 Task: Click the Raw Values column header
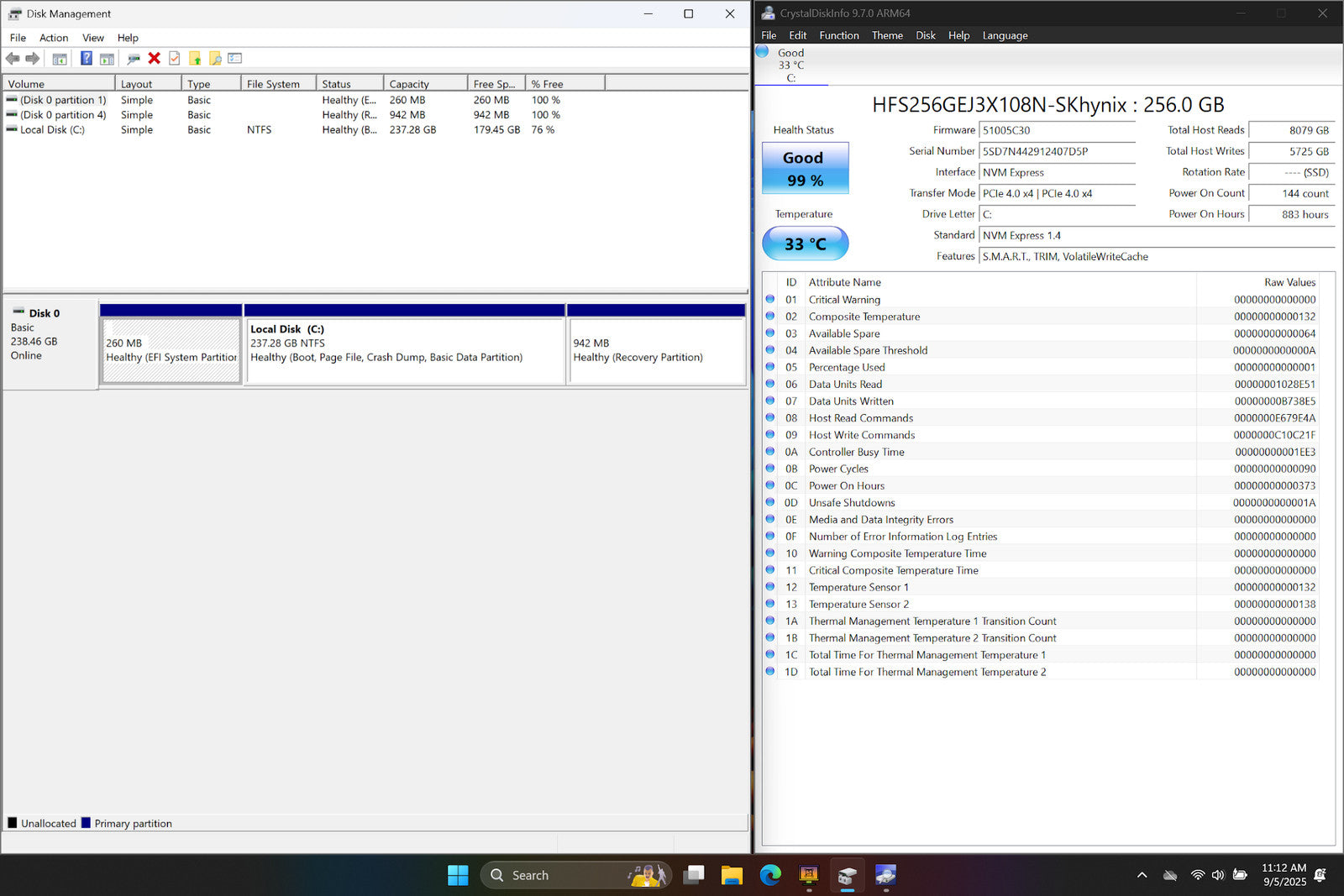[1257, 282]
